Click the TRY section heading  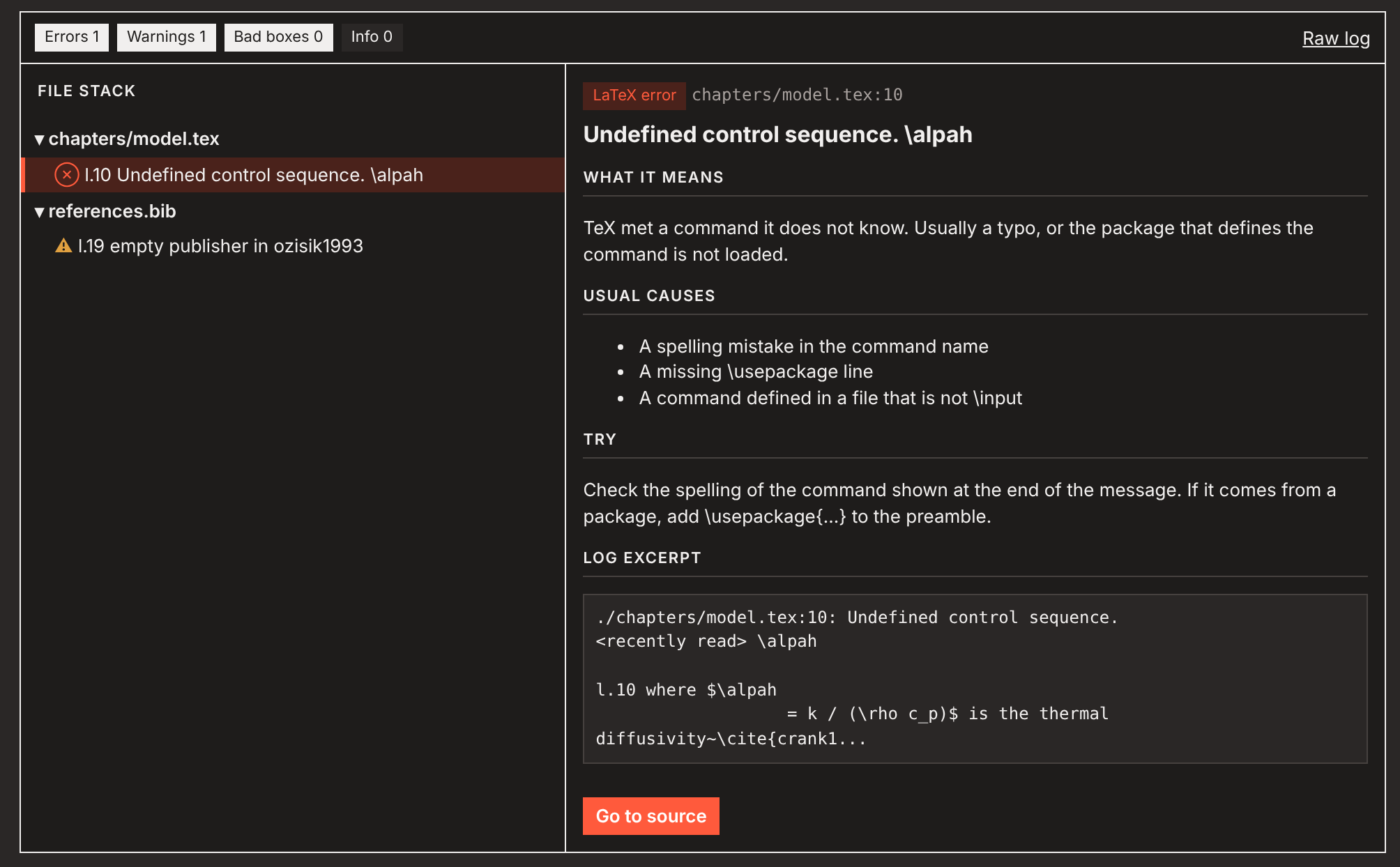pyautogui.click(x=600, y=440)
